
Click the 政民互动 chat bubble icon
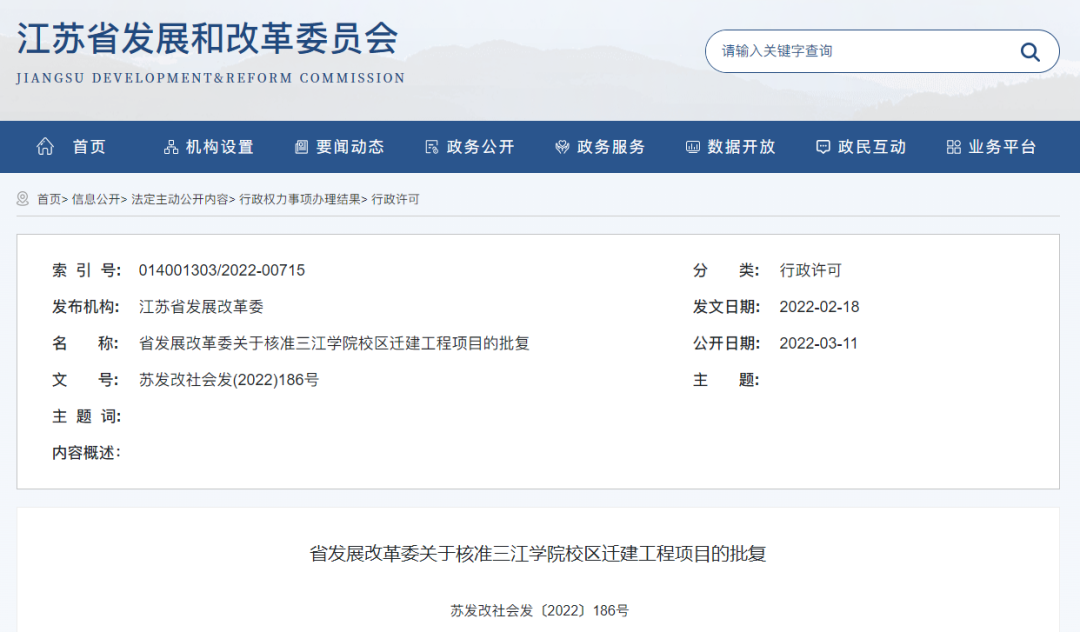click(x=822, y=146)
